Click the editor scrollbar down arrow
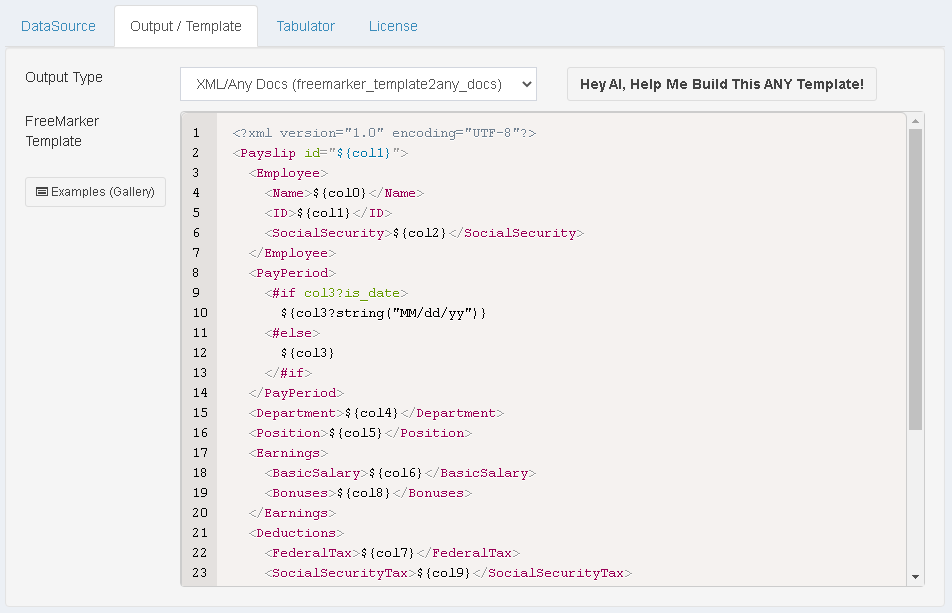Viewport: 952px width, 613px height. (x=915, y=577)
